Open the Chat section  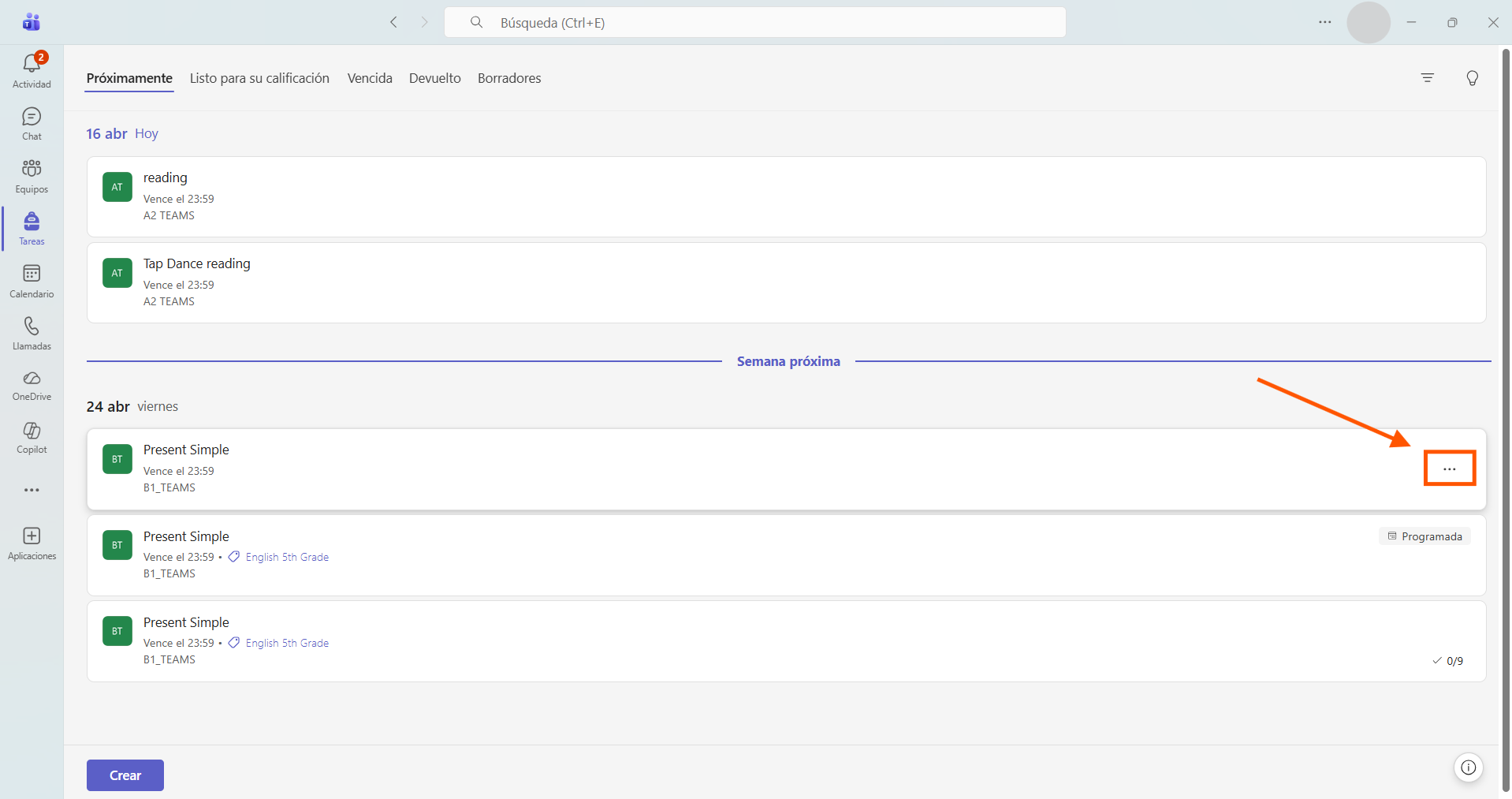click(32, 124)
